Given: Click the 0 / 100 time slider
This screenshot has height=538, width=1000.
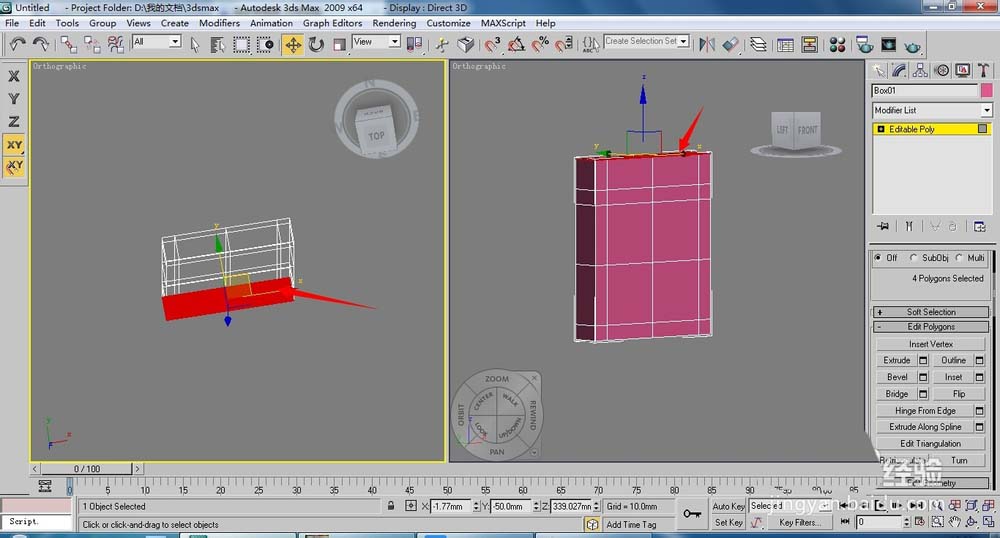Looking at the screenshot, I should coord(87,469).
